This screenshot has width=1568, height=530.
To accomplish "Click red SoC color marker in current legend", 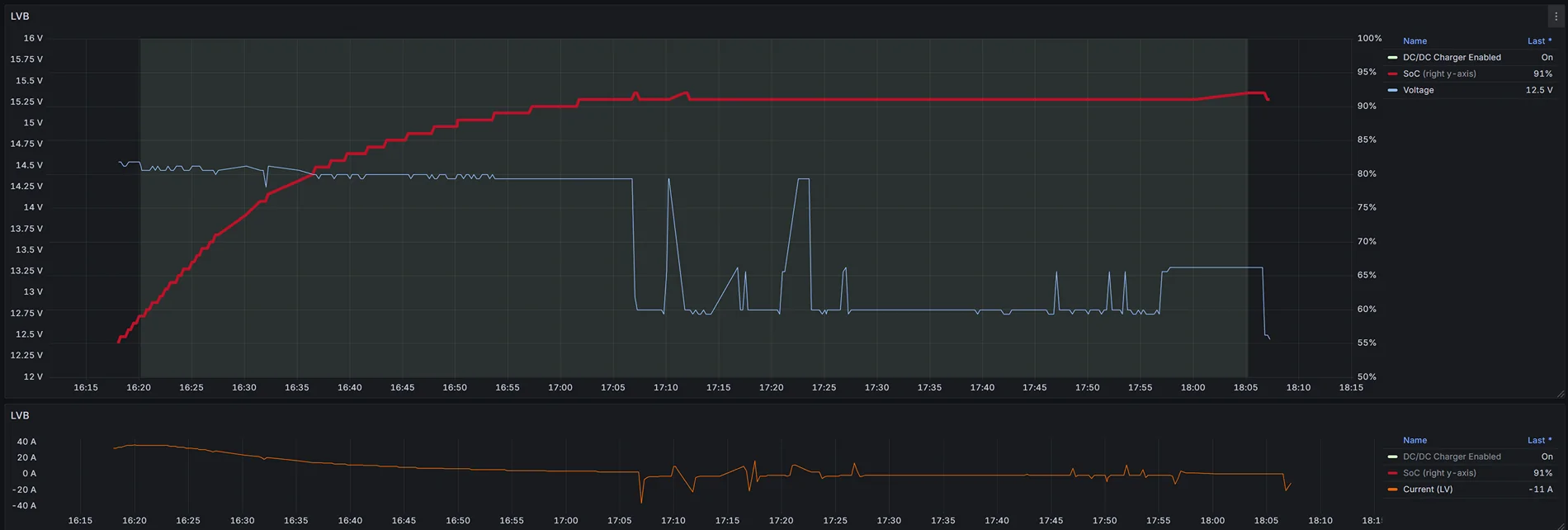I will [x=1393, y=473].
